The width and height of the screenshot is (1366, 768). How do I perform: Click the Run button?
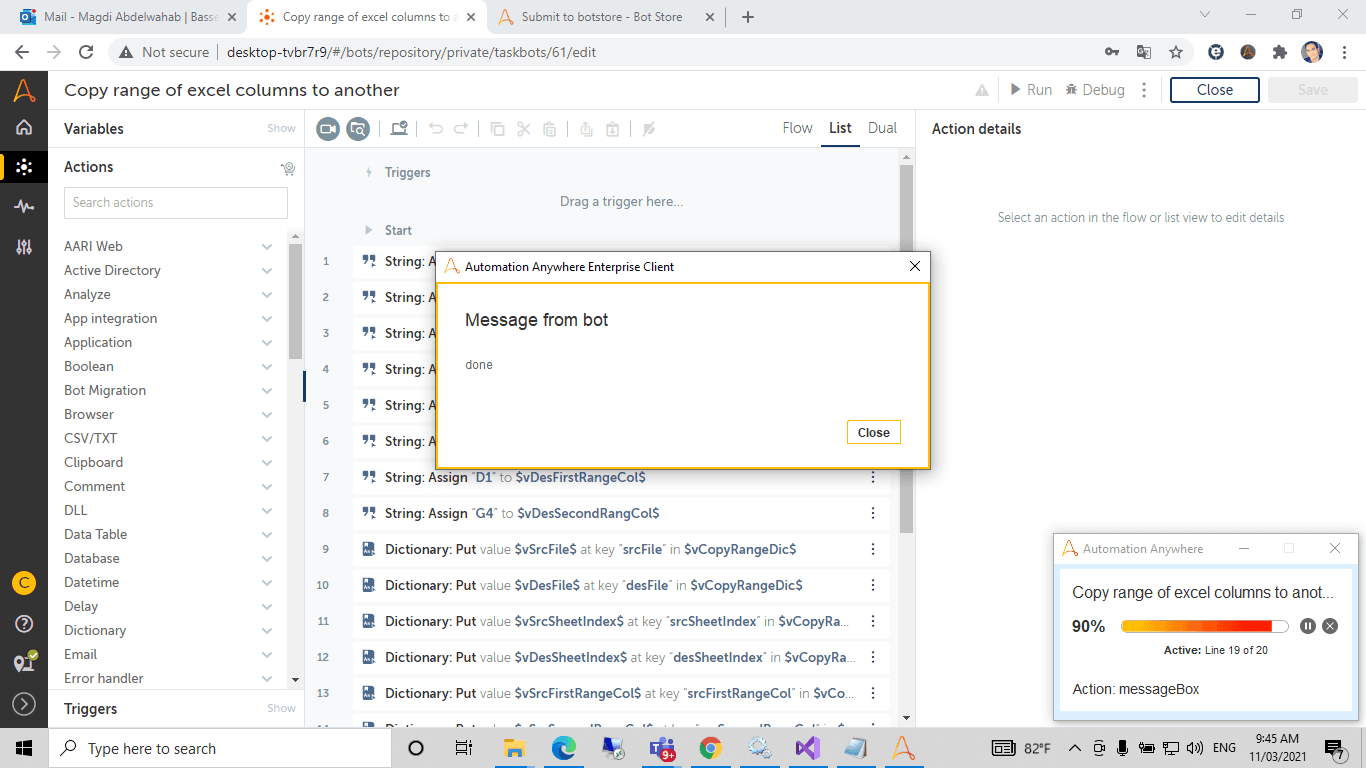(x=1030, y=90)
